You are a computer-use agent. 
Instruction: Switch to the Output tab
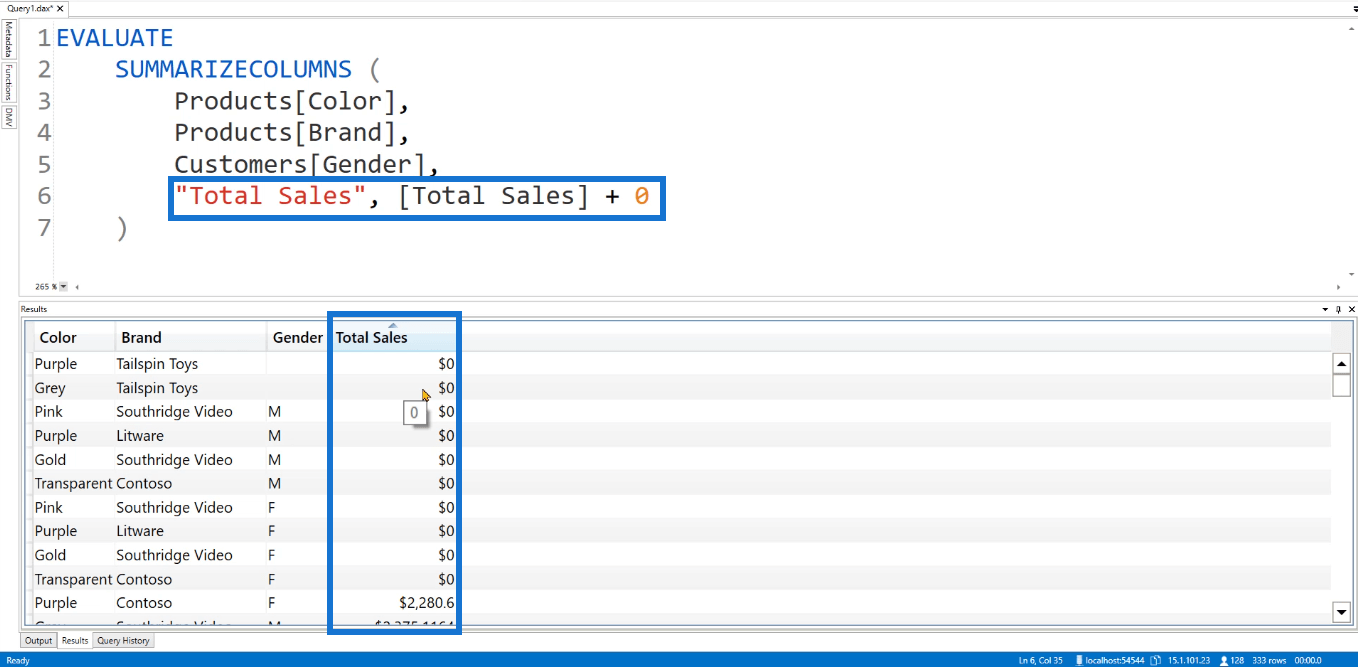pos(38,641)
